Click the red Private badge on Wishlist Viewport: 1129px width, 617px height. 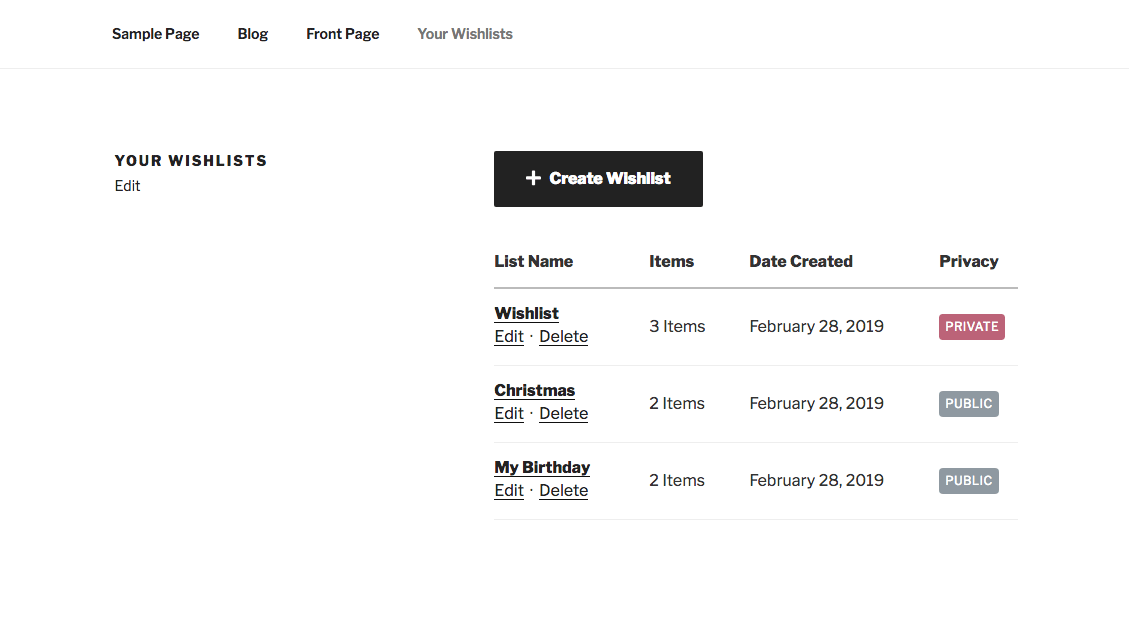tap(971, 327)
